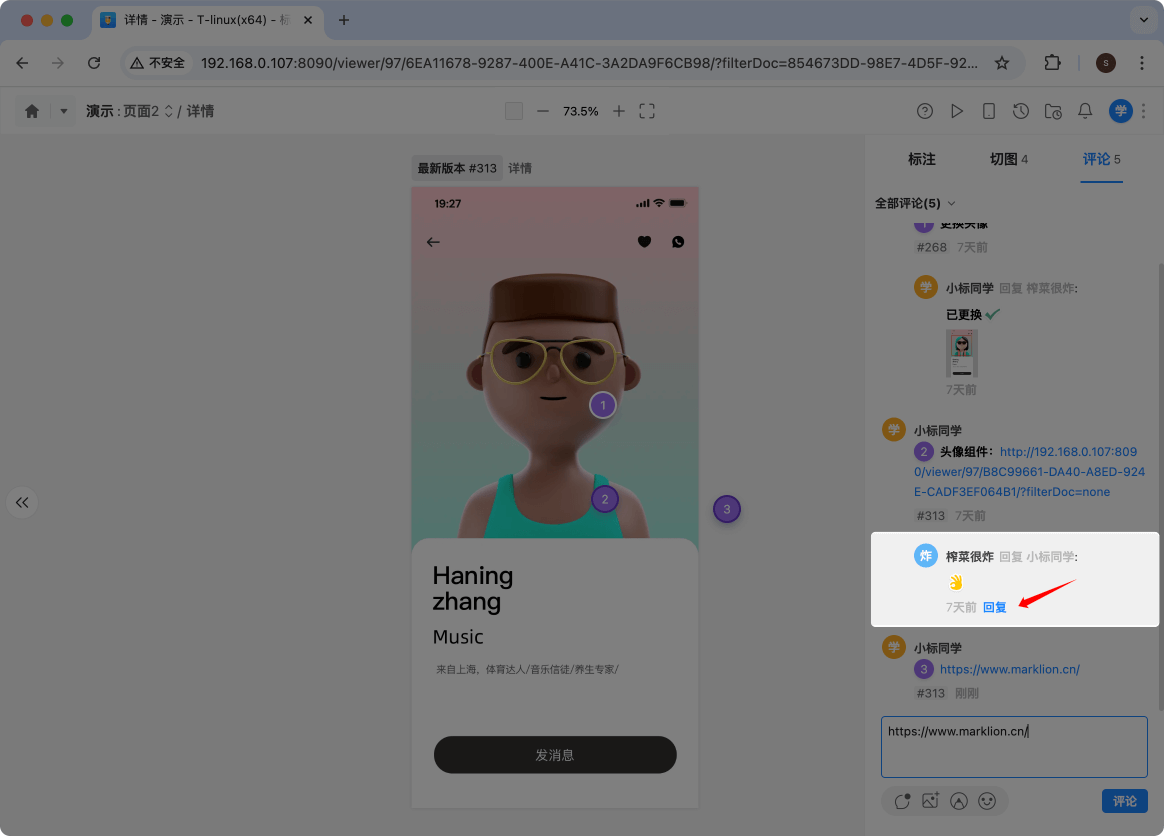1164x836 pixels.
Task: Open the project files folder icon
Action: pyautogui.click(x=1053, y=111)
